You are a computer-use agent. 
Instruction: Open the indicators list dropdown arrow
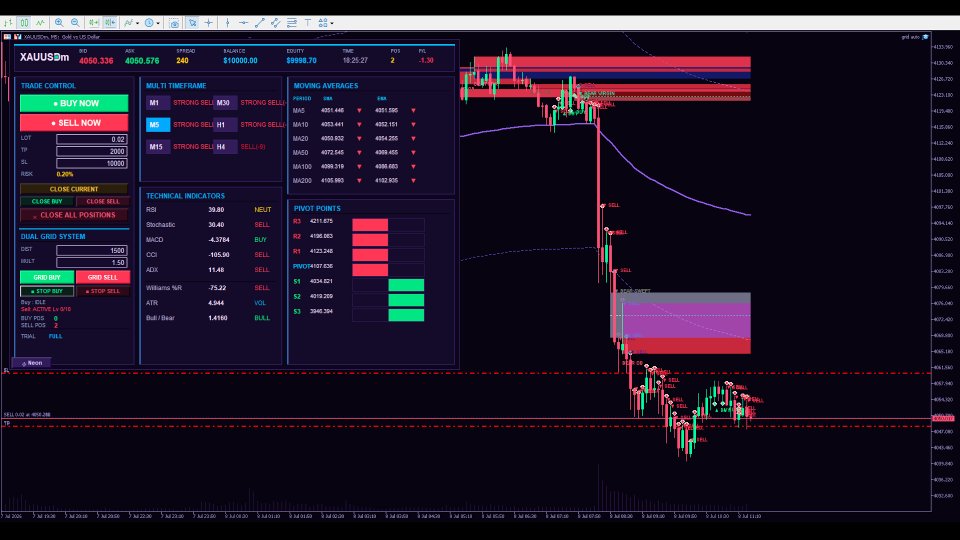pyautogui.click(x=137, y=23)
